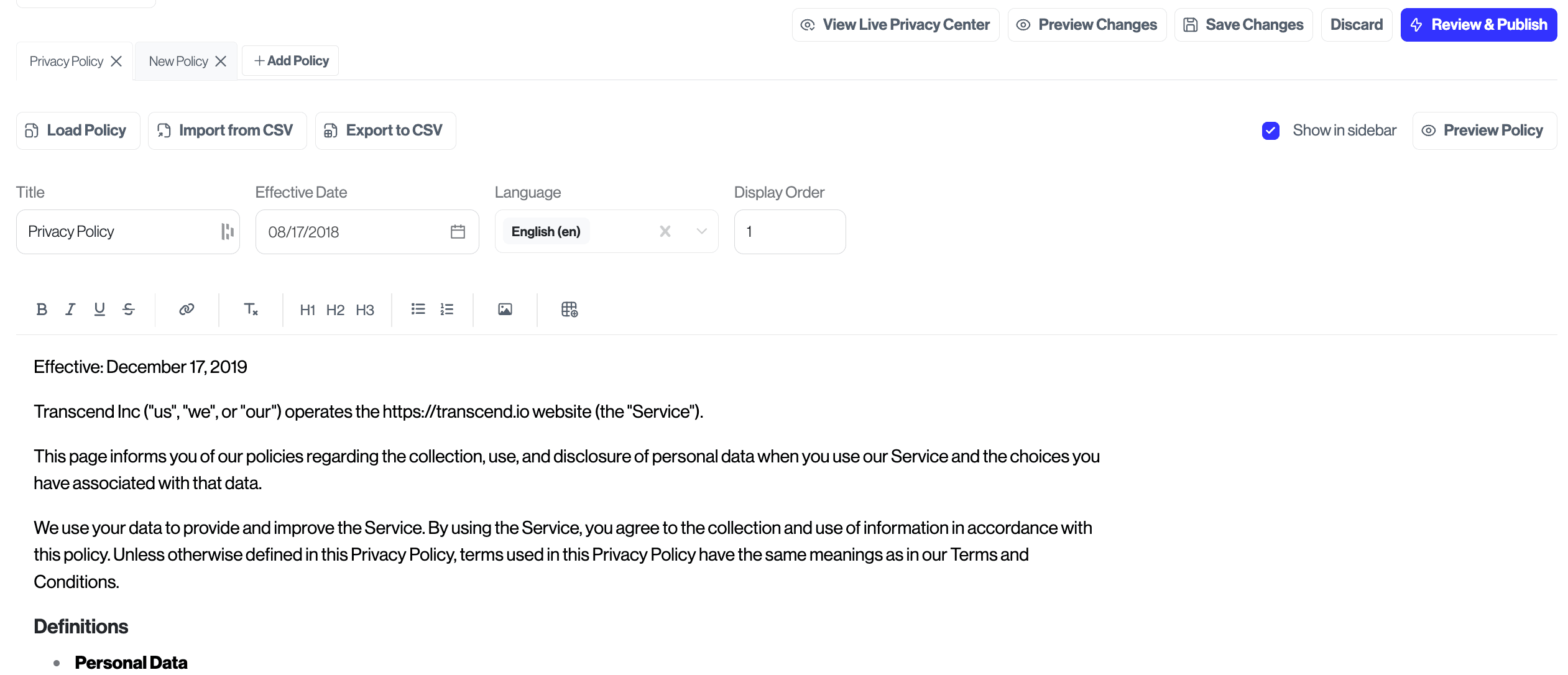Click the Save Changes button
Screen dimensions: 1568x675
click(1243, 25)
